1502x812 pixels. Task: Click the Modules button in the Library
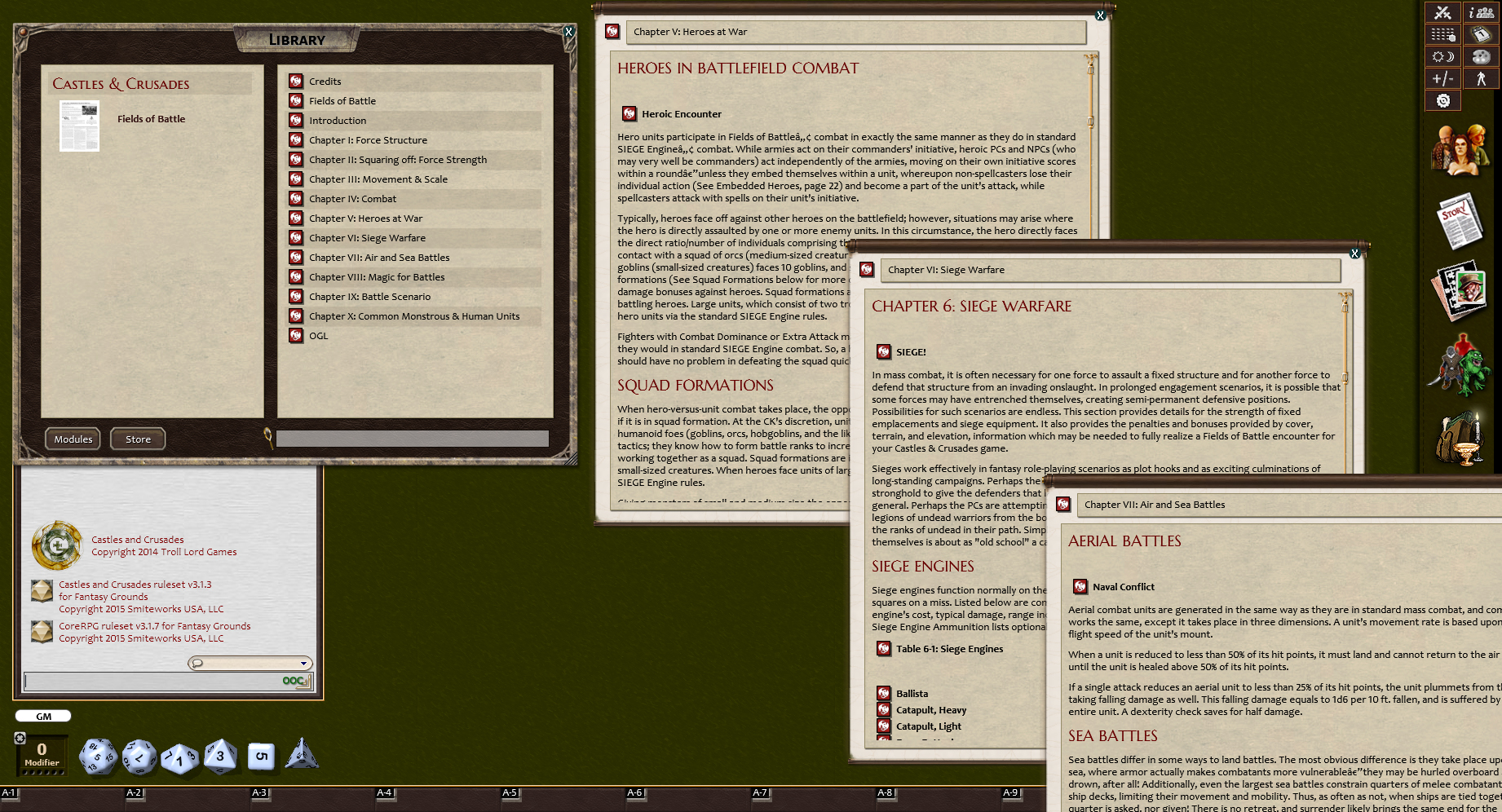pos(73,439)
